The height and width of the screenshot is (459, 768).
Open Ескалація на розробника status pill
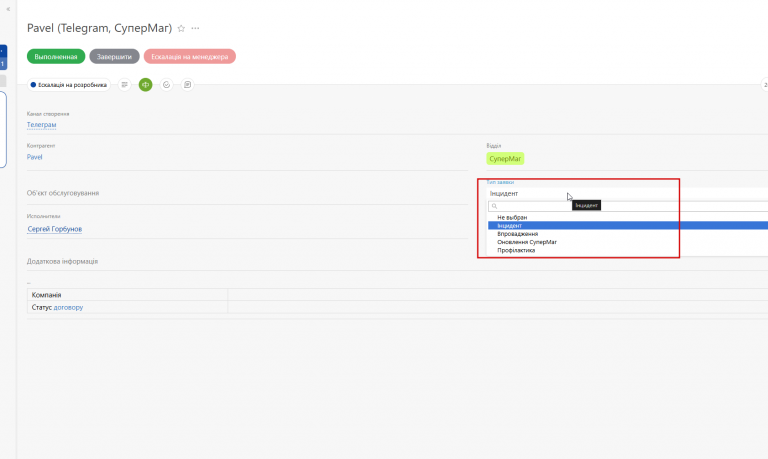point(69,85)
